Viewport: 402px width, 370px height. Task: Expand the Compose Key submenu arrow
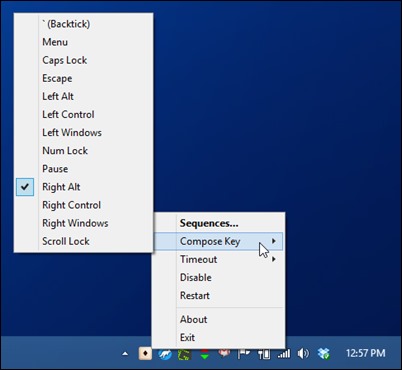(x=274, y=241)
